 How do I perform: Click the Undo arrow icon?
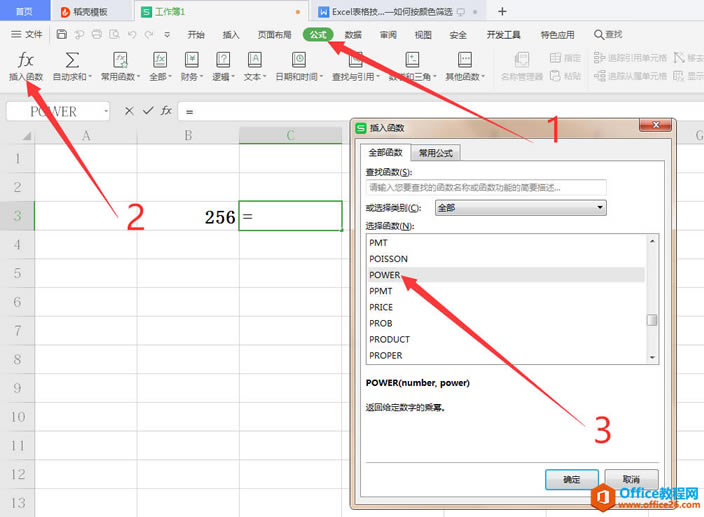tap(132, 35)
